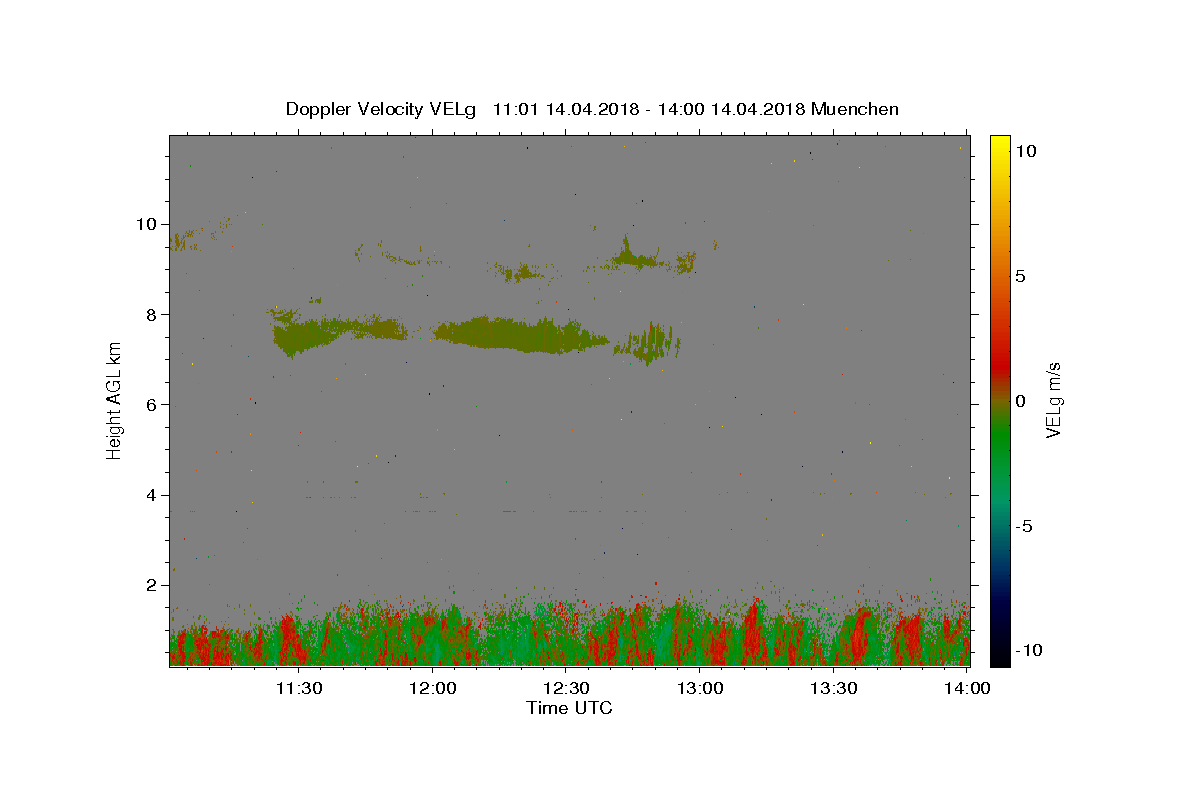The image size is (1200, 800).
Task: Click the yellow top of the colorbar
Action: click(x=1000, y=145)
